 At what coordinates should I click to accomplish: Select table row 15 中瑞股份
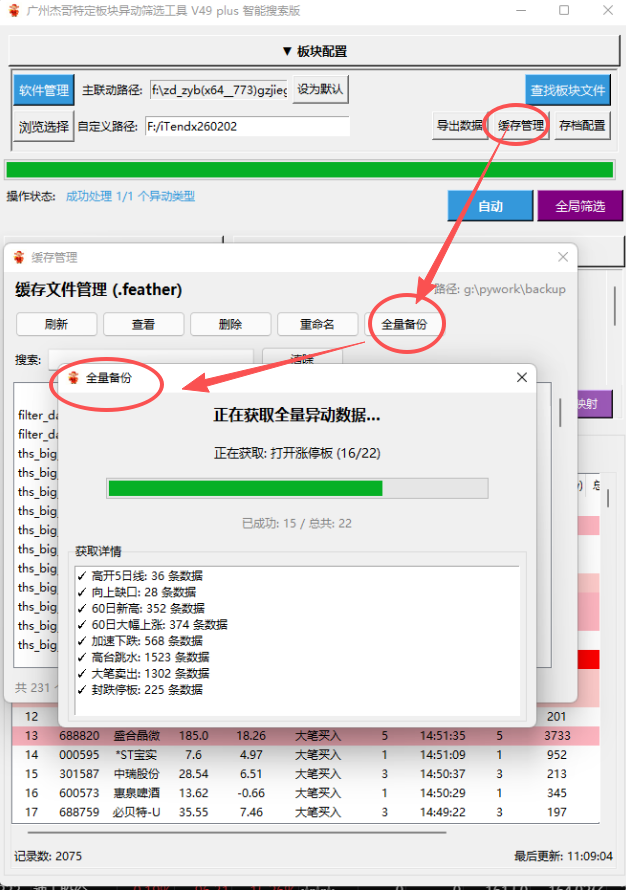pyautogui.click(x=306, y=774)
